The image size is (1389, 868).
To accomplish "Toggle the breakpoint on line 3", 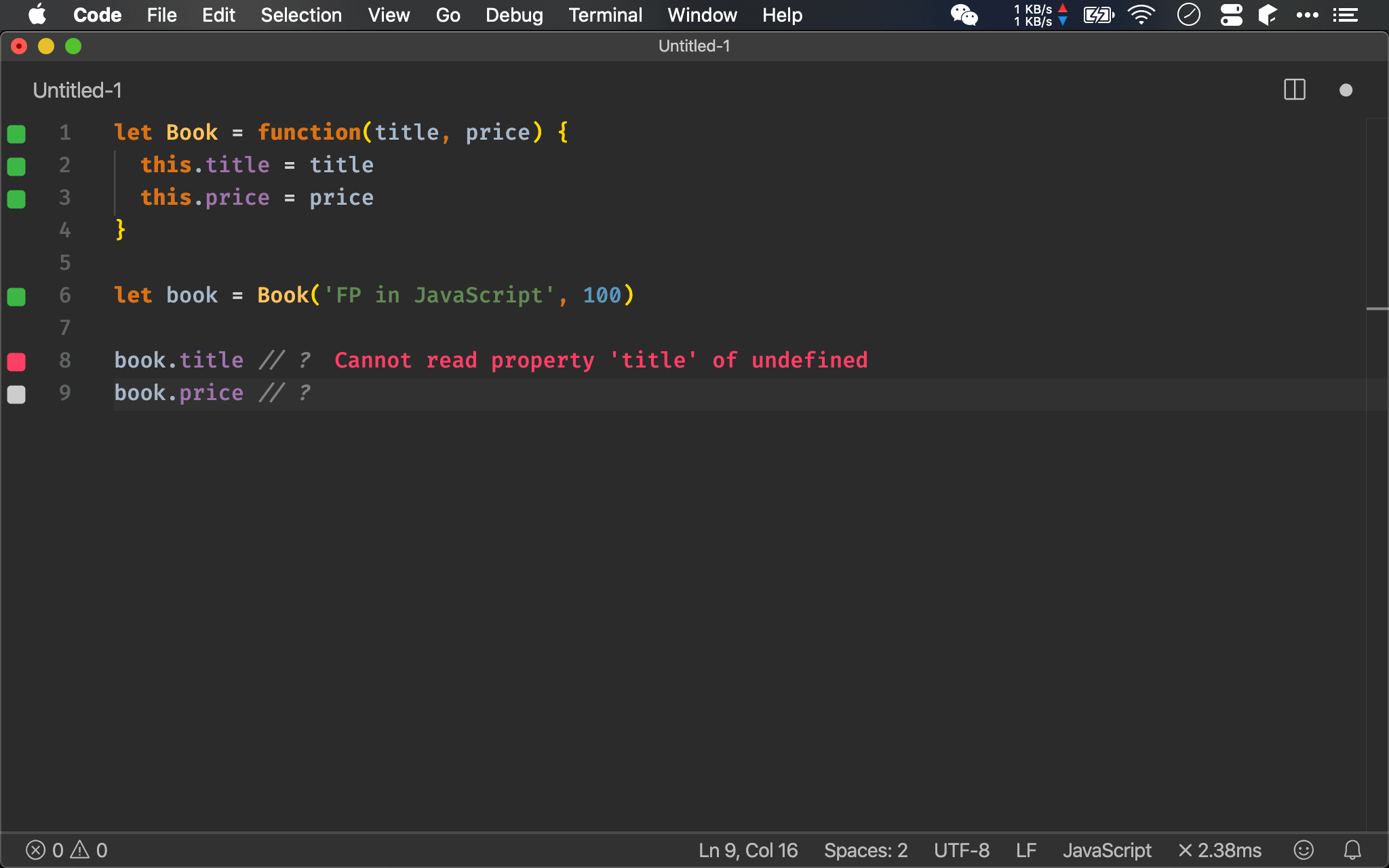I will [18, 197].
